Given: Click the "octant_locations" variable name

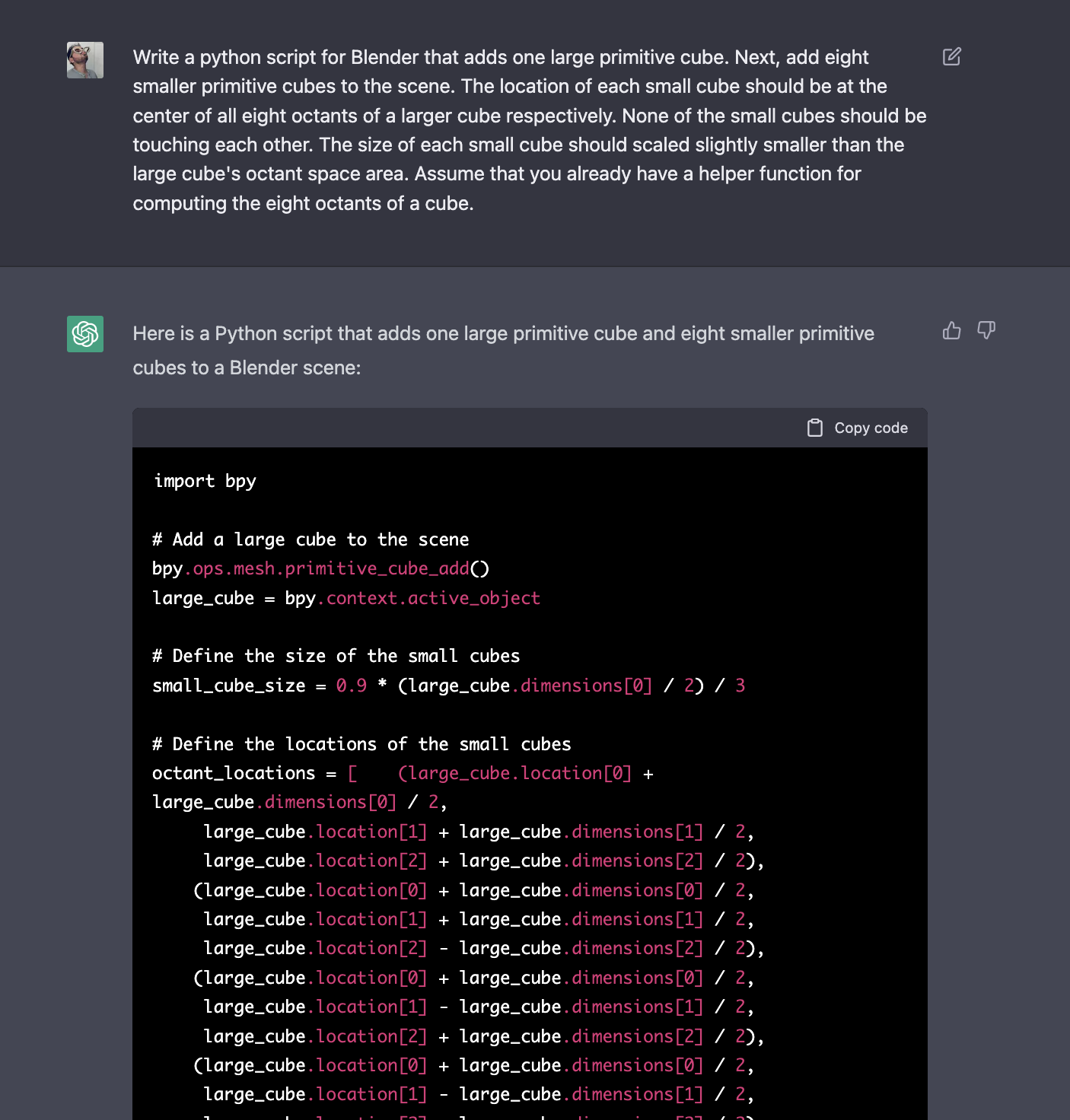Looking at the screenshot, I should (233, 773).
